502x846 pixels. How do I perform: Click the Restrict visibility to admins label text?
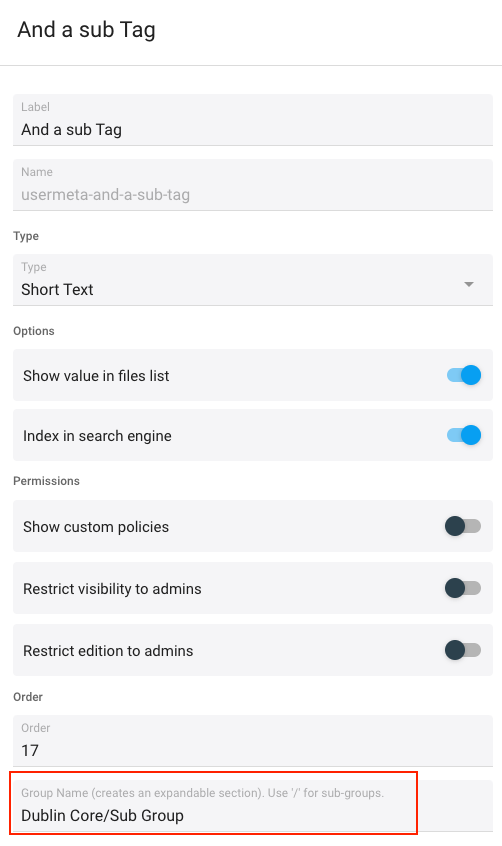pyautogui.click(x=112, y=589)
